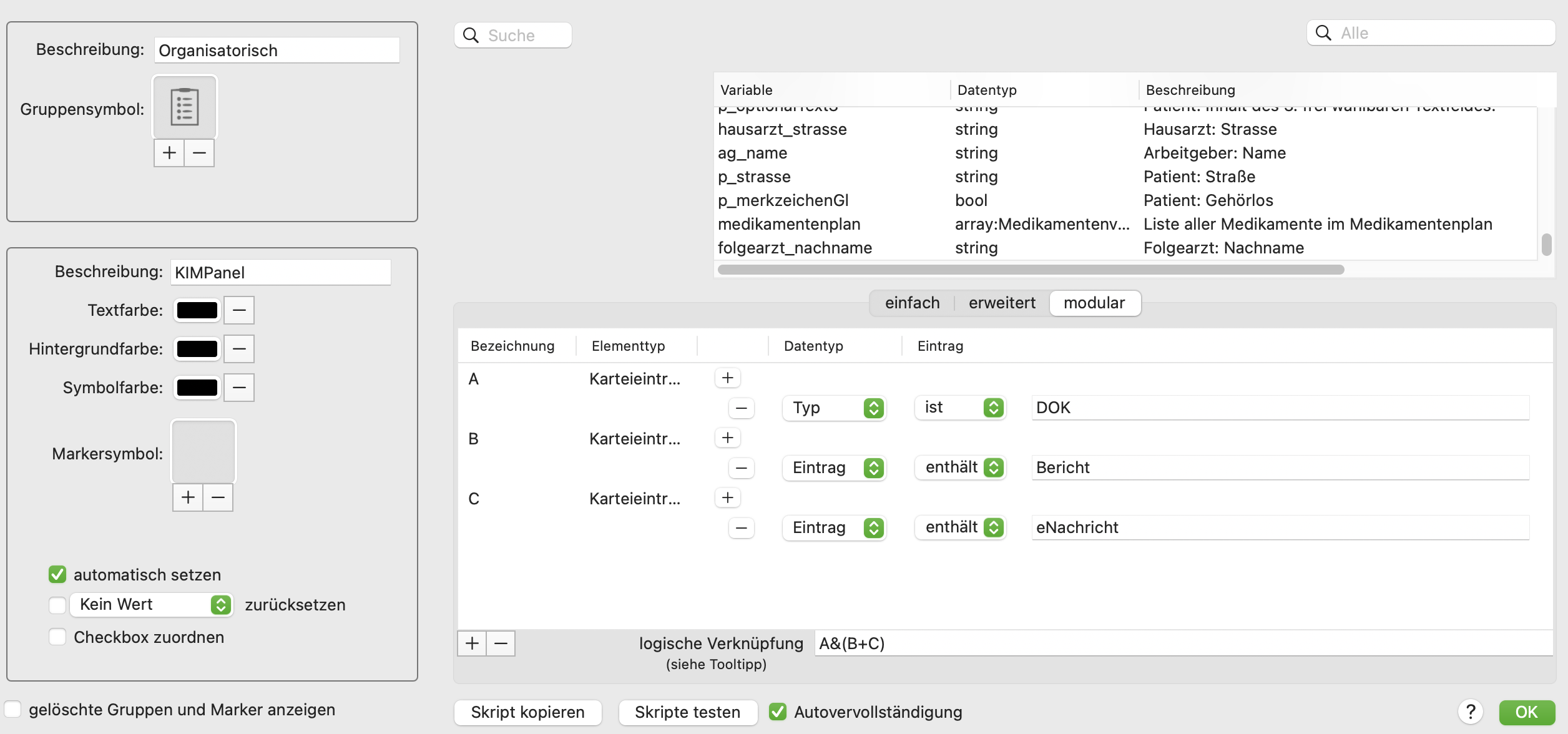Open the Kein Wert dropdown
This screenshot has width=1568, height=734.
point(152,604)
